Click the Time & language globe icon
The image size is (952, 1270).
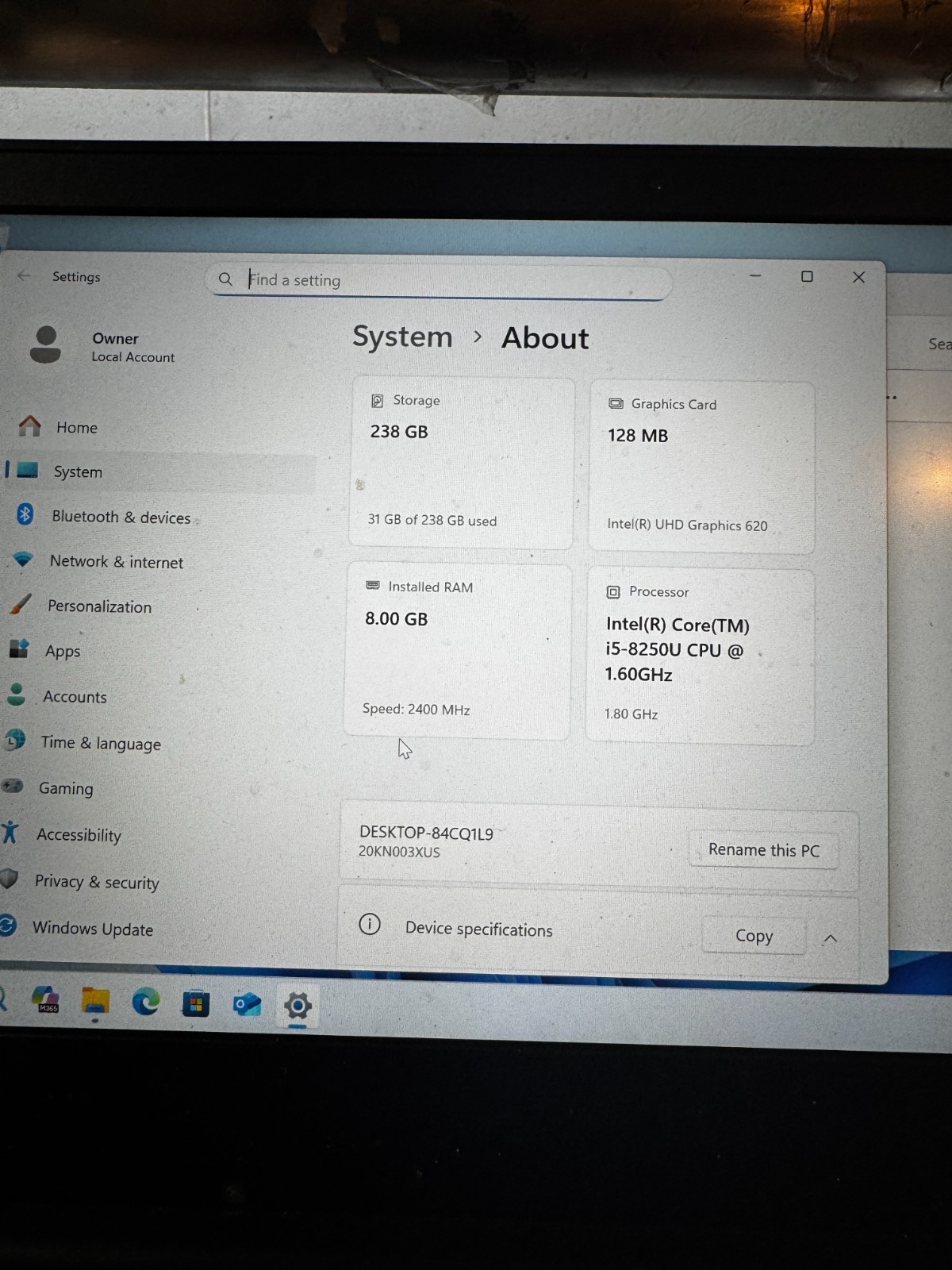(x=15, y=740)
